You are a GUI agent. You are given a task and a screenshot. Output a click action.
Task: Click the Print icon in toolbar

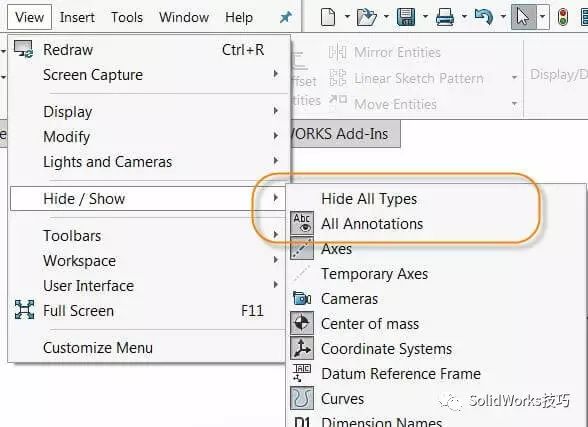click(445, 17)
